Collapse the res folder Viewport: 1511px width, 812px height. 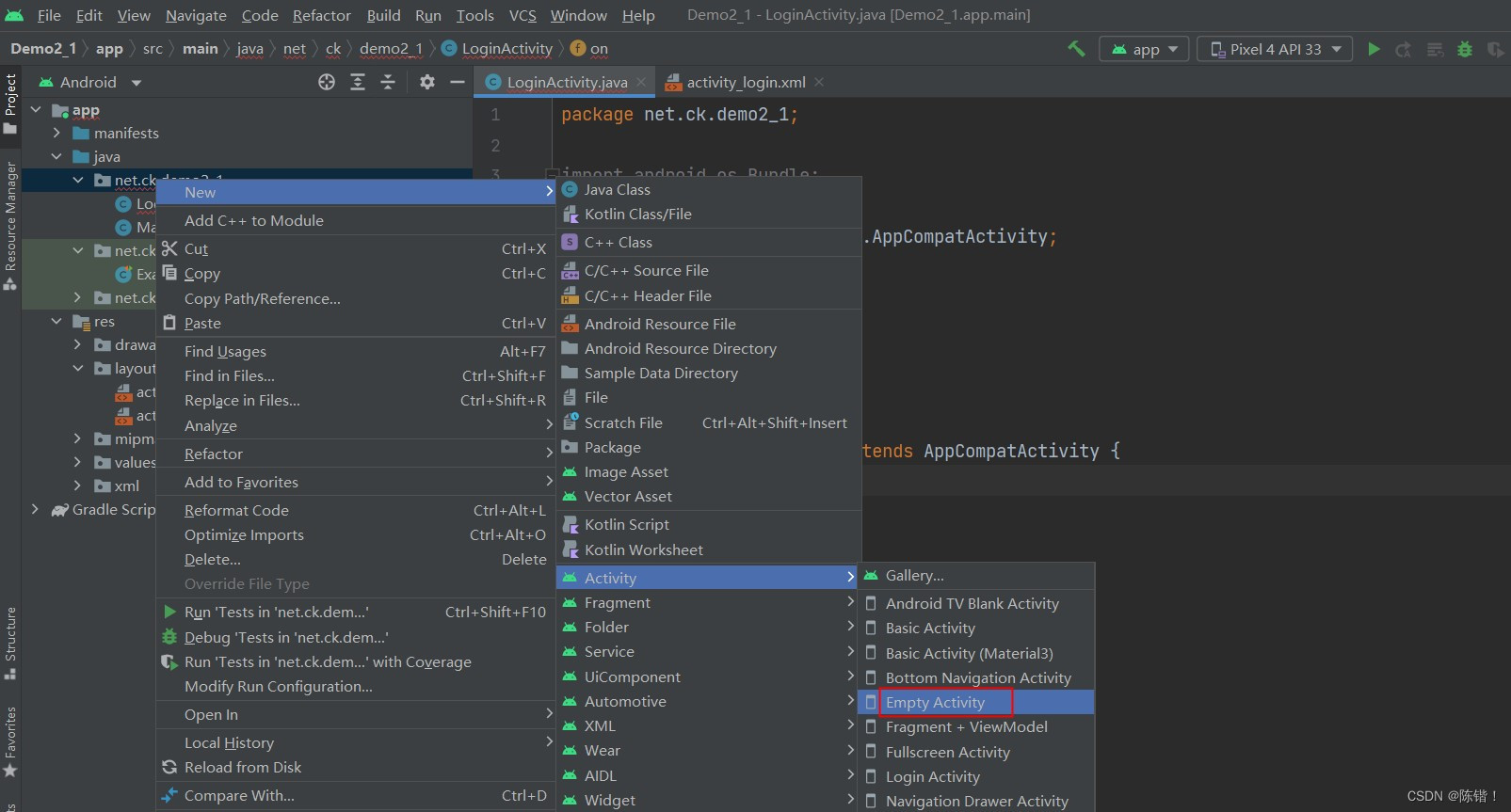[56, 321]
